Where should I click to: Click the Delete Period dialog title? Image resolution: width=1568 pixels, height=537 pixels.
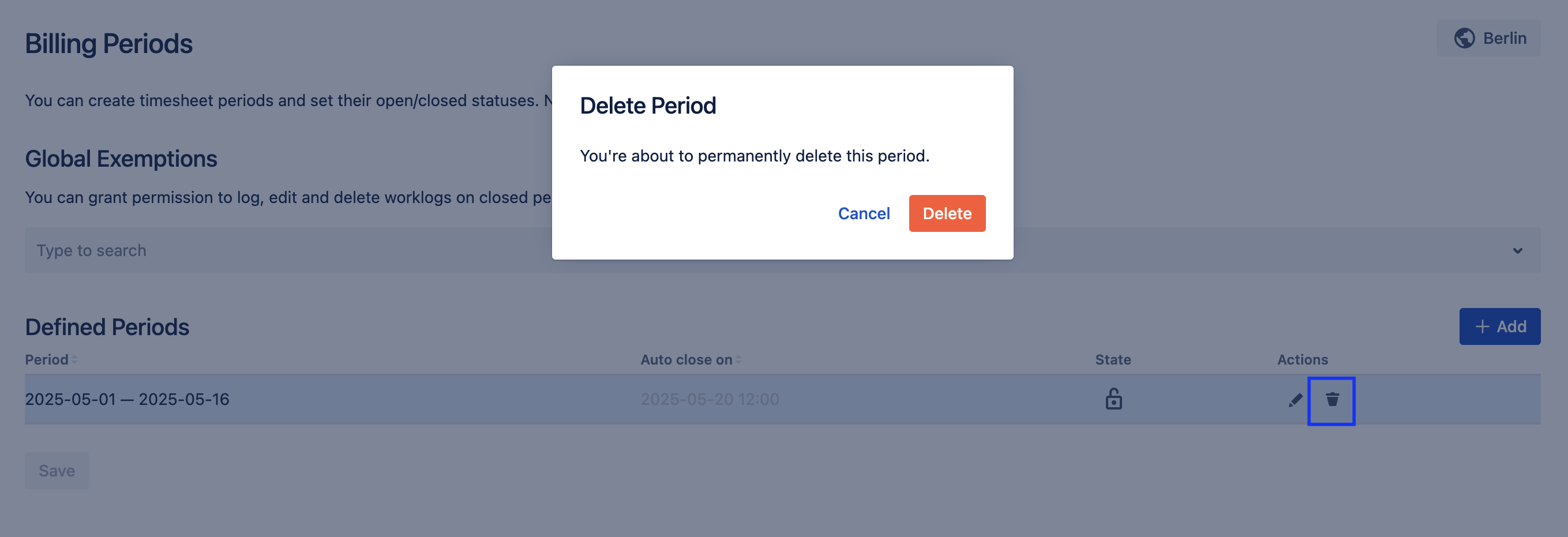[648, 106]
